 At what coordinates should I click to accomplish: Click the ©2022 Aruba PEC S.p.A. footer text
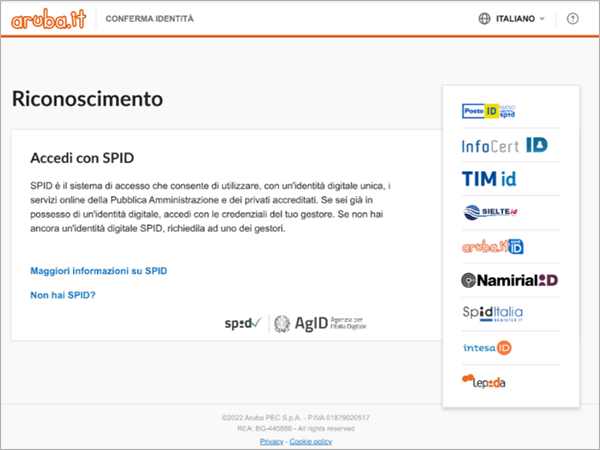click(x=296, y=417)
